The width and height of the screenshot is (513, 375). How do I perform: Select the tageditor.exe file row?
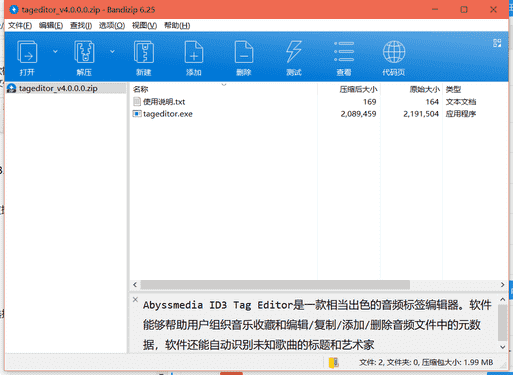pos(319,114)
